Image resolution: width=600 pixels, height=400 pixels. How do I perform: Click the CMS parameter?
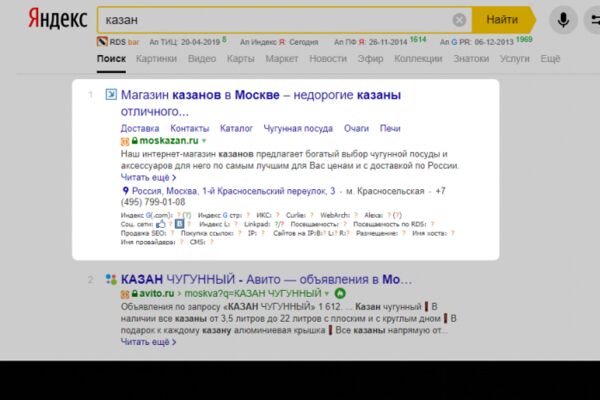tap(201, 242)
